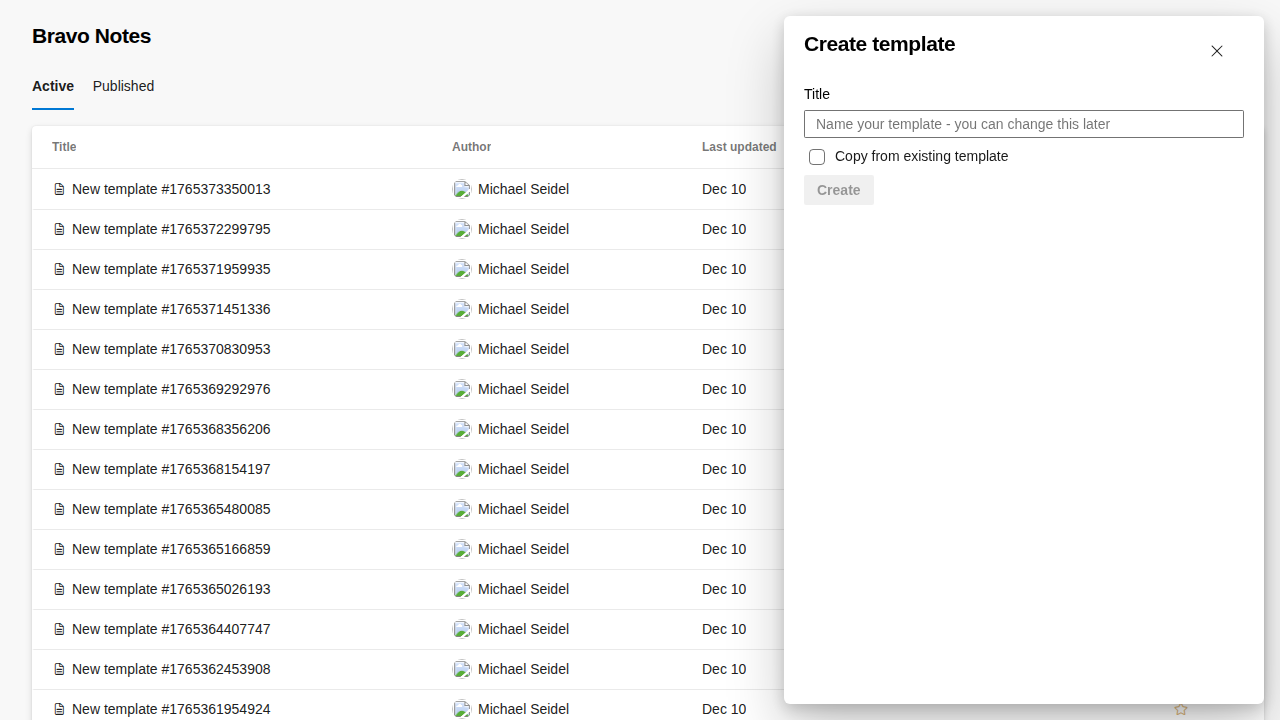Click document icon for template #1765373350013
This screenshot has width=1280, height=720.
(x=59, y=189)
